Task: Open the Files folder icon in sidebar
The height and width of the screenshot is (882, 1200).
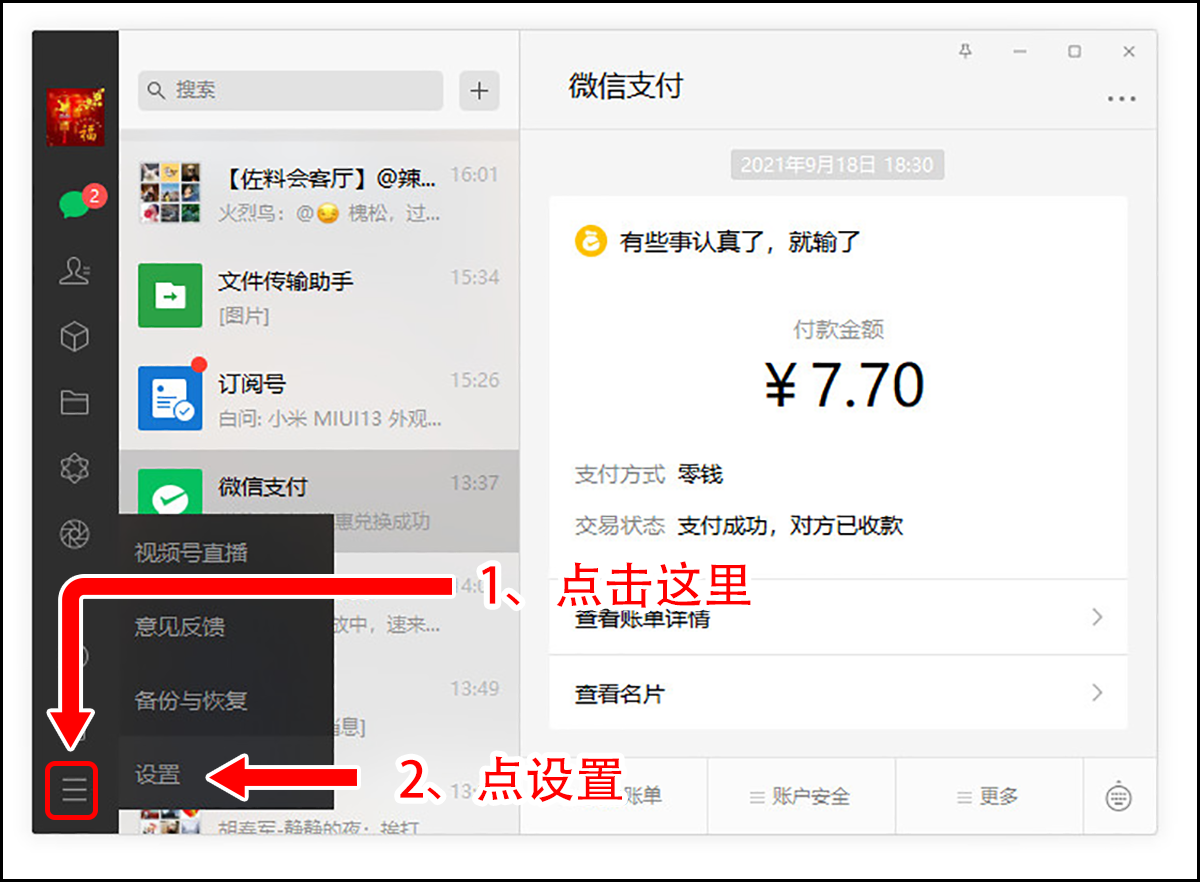Action: pos(75,402)
